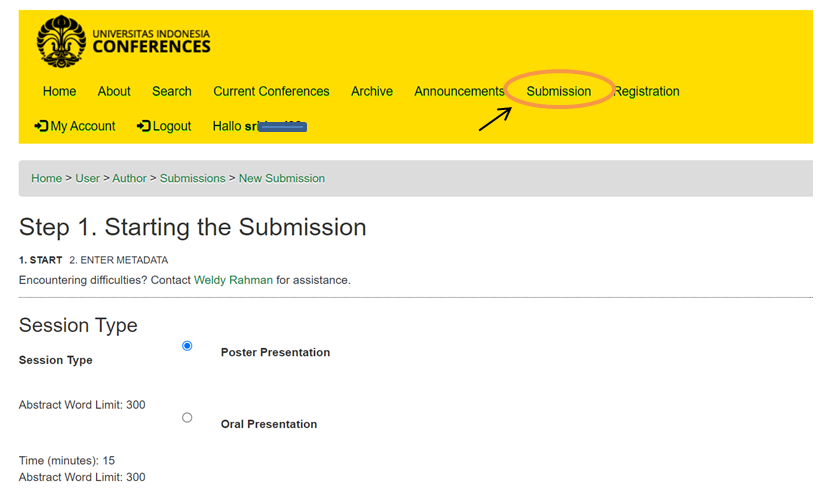828x495 pixels.
Task: Click the Home breadcrumb link
Action: [x=46, y=178]
